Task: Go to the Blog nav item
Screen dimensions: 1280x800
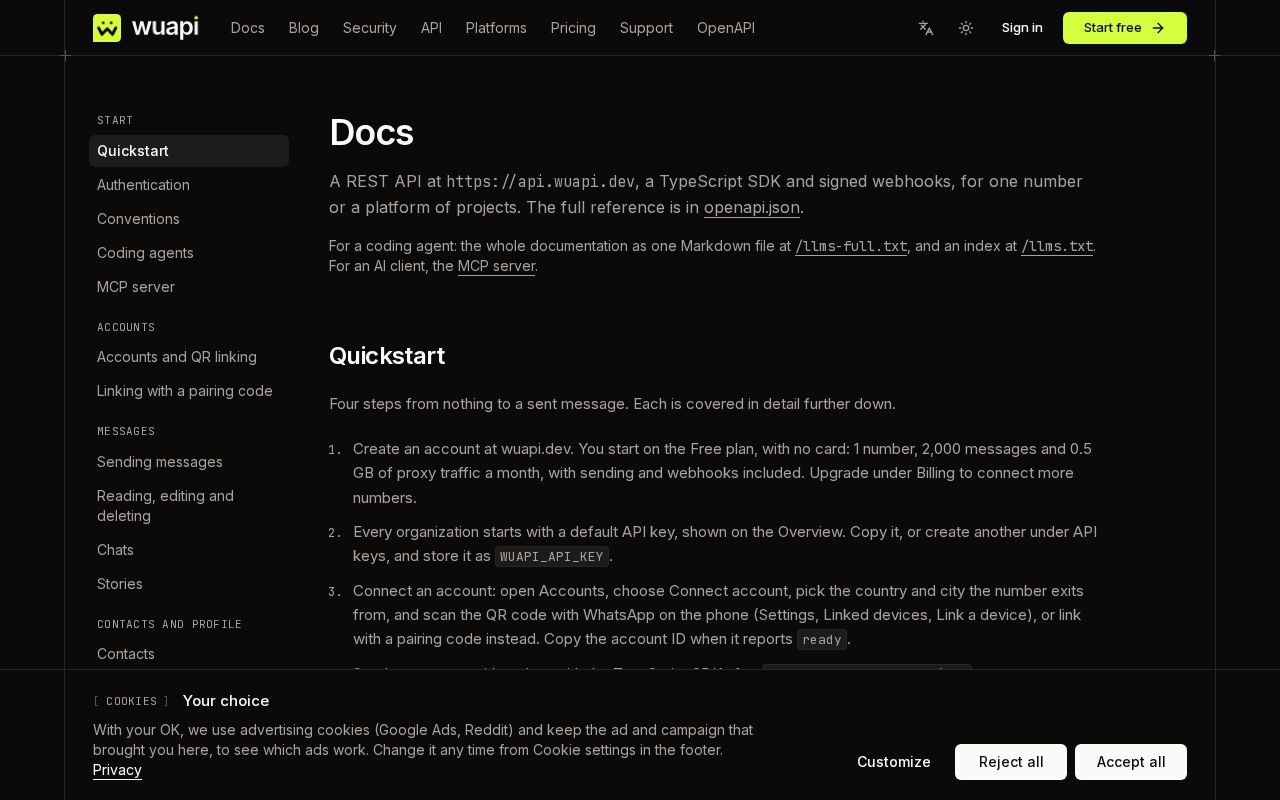Action: coord(304,28)
